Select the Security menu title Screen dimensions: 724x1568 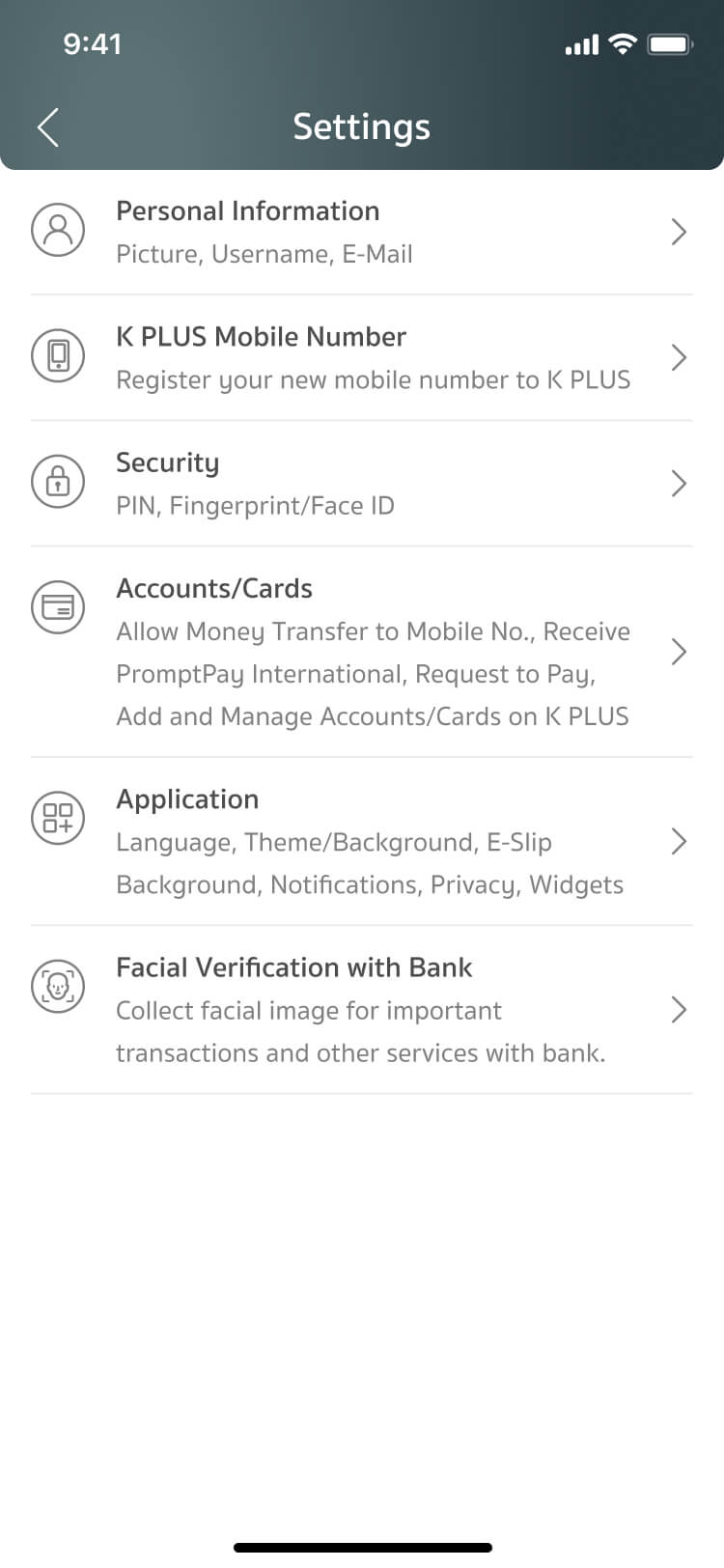(x=167, y=463)
